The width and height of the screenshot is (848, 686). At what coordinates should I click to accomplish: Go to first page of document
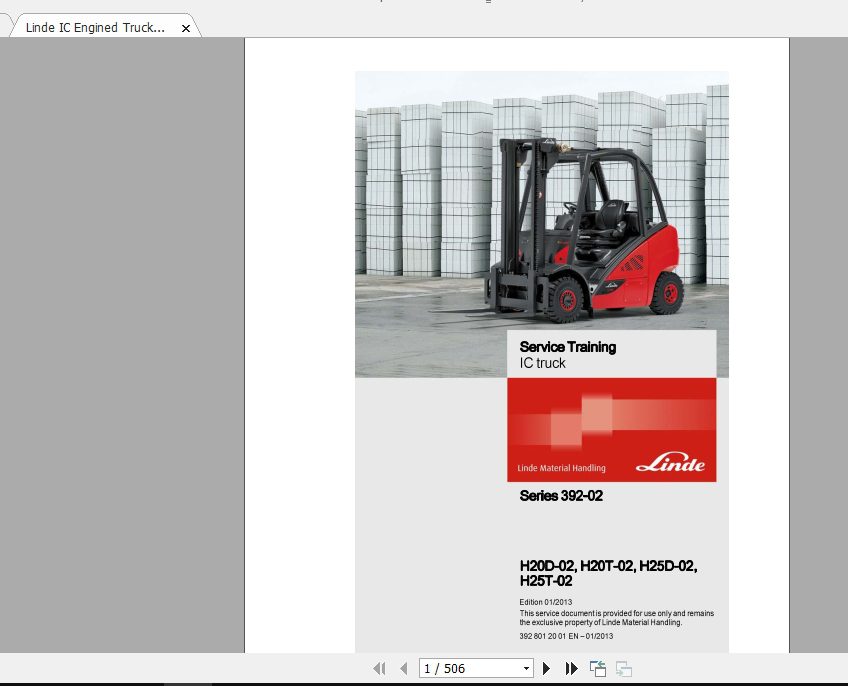pyautogui.click(x=379, y=669)
